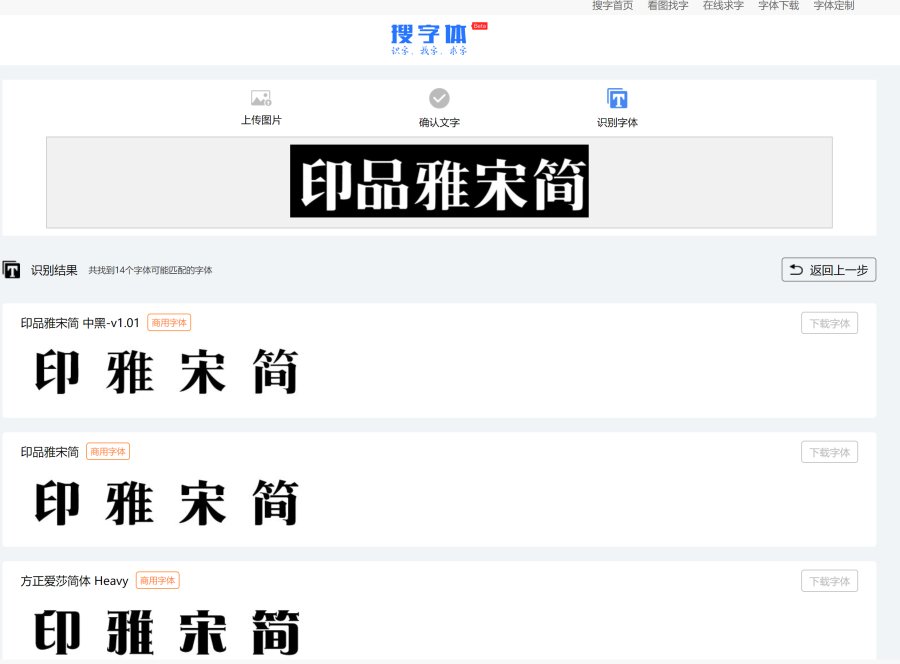Open the 方正爱莎简体 Heavy font title

pyautogui.click(x=74, y=581)
